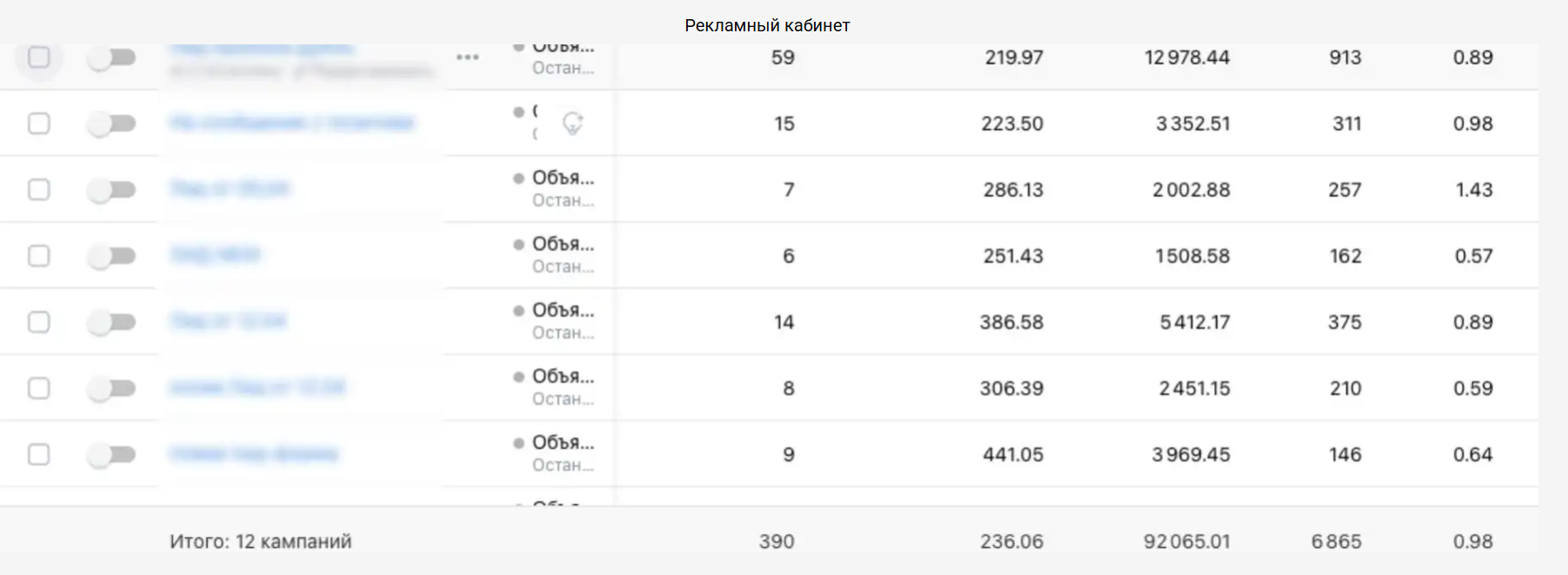Screen dimensions: 1568x575
Task: Toggle the campaign switch in the 12 978.44 row
Action: coord(112,57)
